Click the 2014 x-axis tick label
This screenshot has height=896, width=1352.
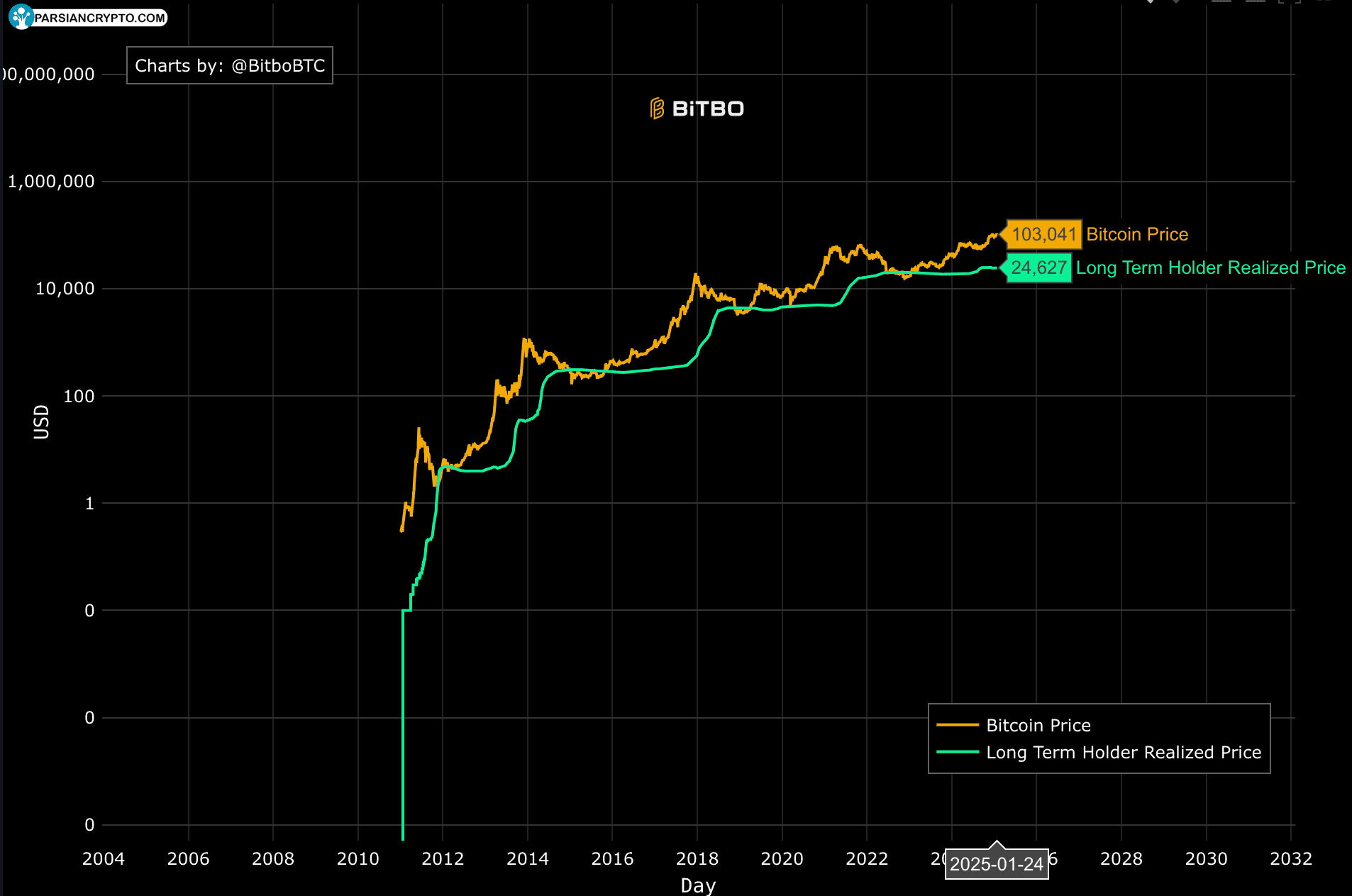click(528, 858)
